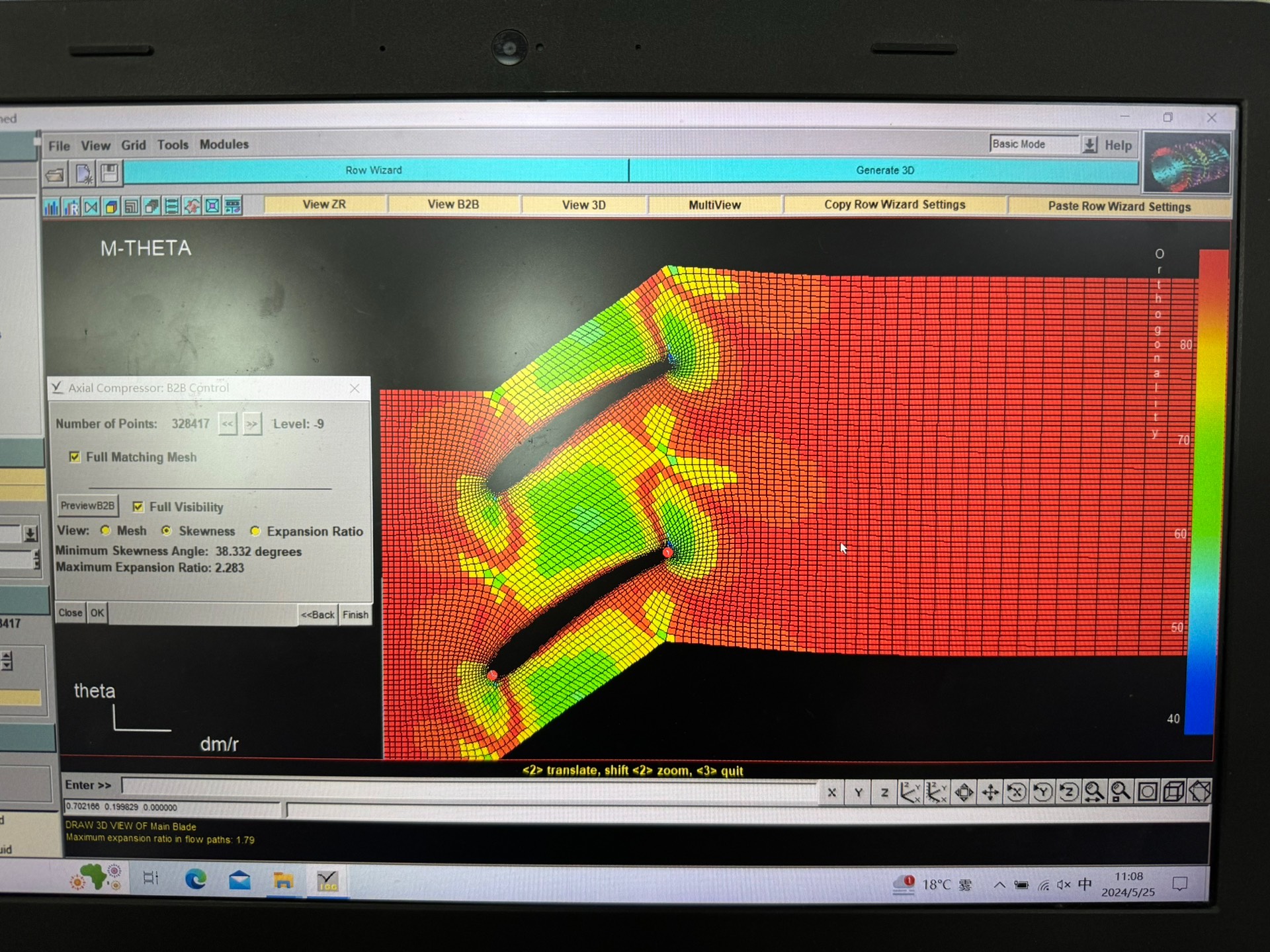Click the increase grid level >> arrow

click(x=252, y=424)
